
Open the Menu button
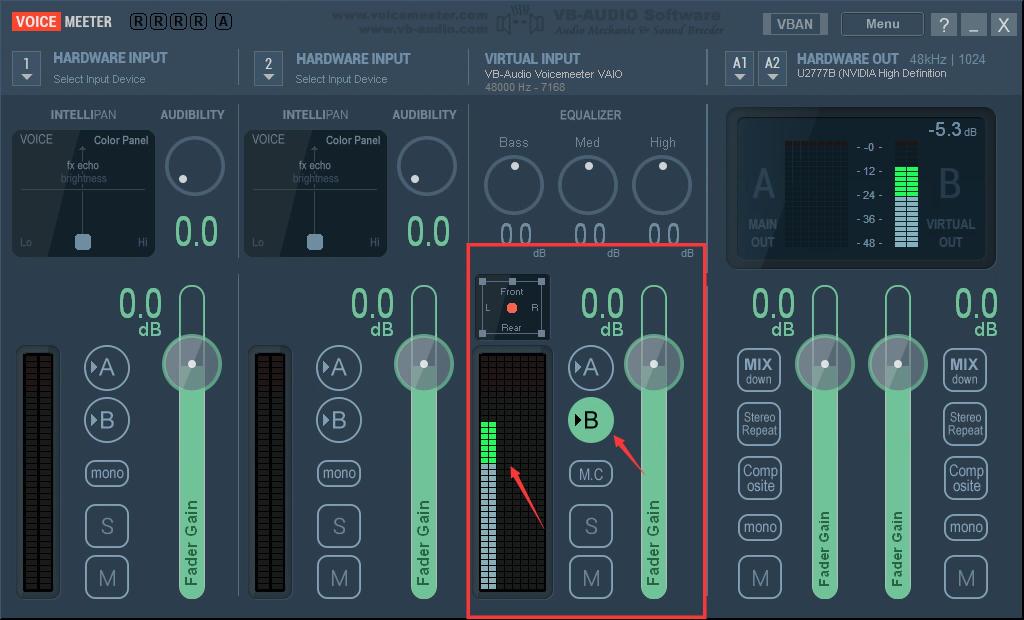(x=882, y=24)
